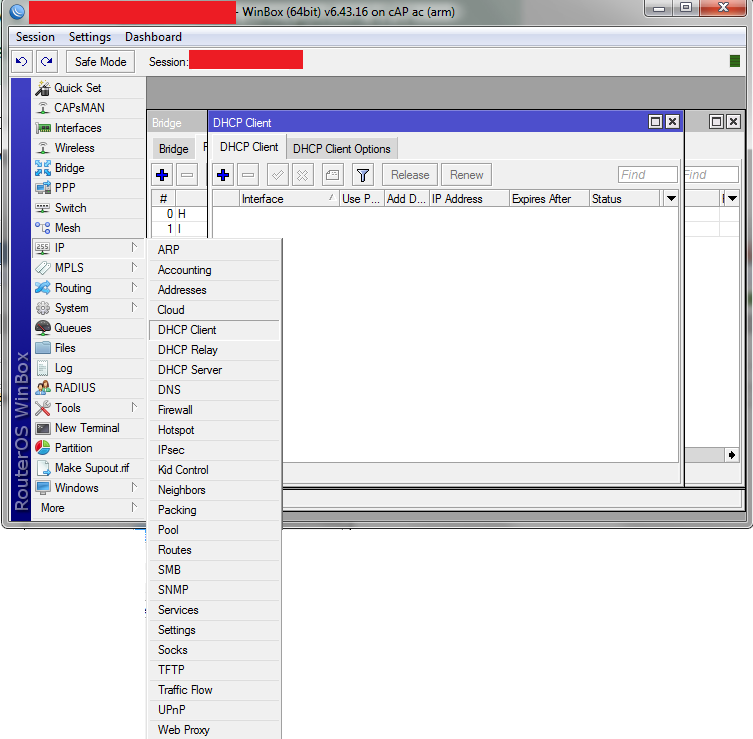
Task: Expand the More submenu
Action: 88,508
